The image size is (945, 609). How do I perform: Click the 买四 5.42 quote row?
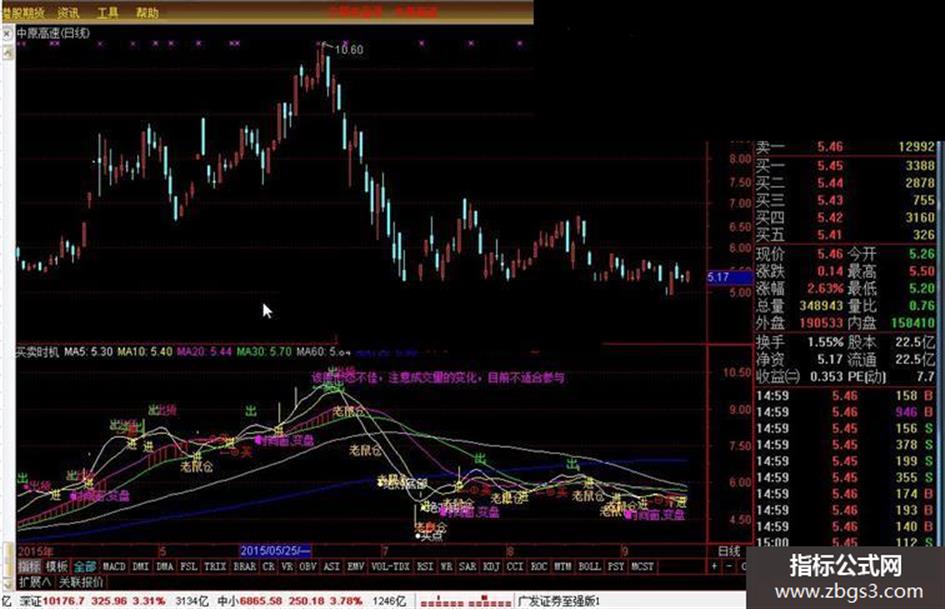tap(846, 218)
